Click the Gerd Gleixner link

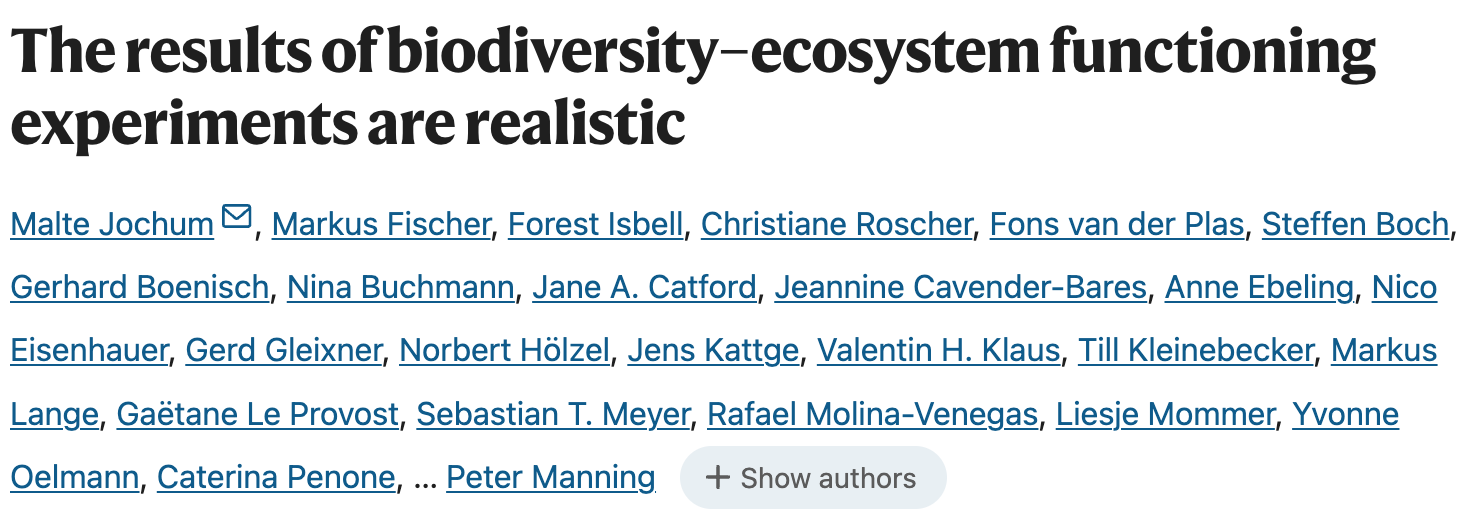coord(284,351)
